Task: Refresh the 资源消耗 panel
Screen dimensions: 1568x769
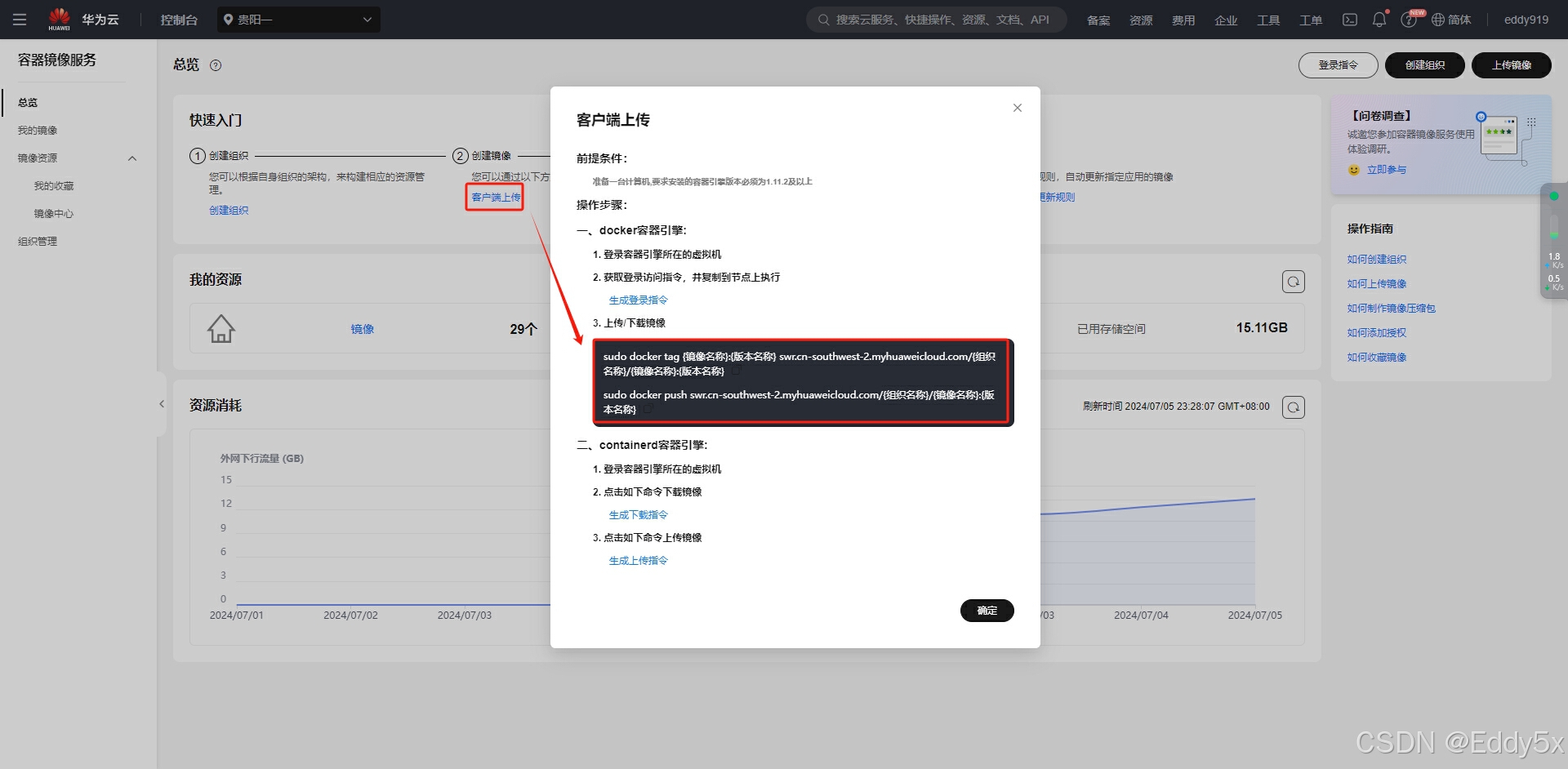Action: [x=1294, y=407]
